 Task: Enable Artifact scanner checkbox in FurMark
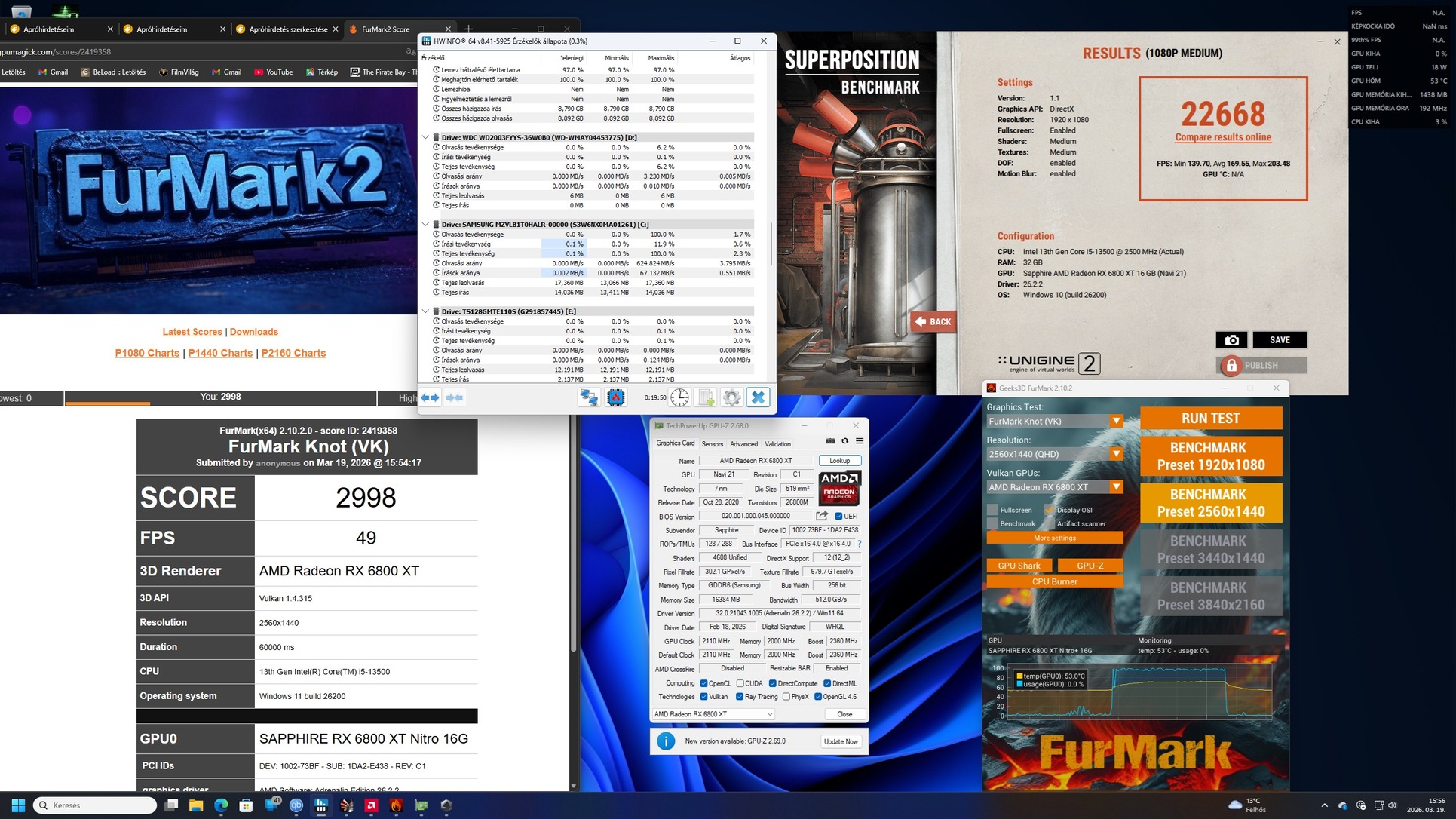1049,523
